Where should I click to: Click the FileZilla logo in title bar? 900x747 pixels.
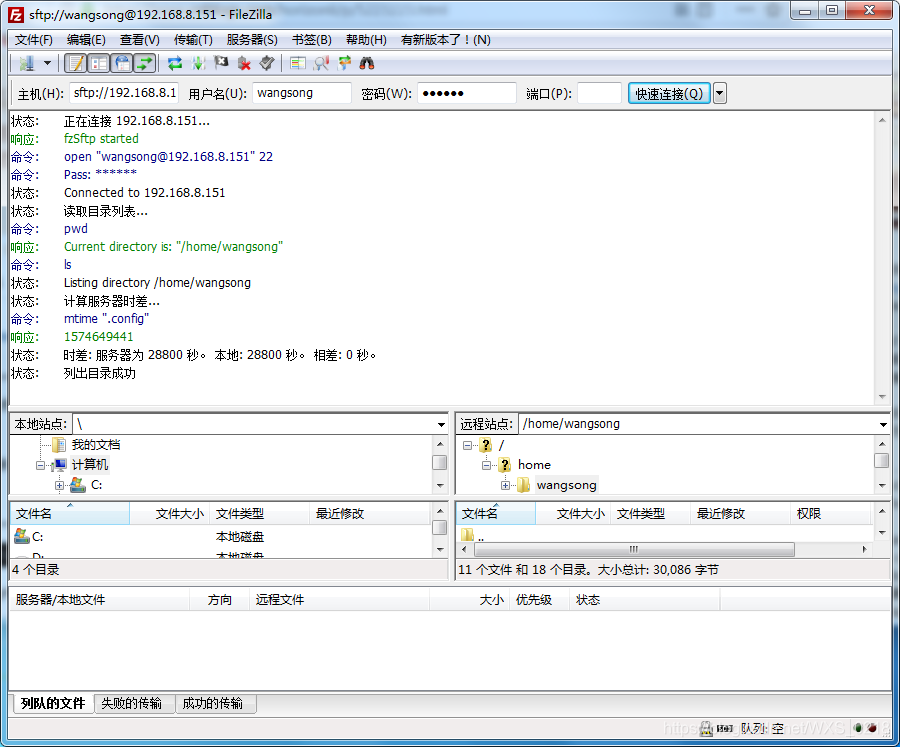[16, 14]
